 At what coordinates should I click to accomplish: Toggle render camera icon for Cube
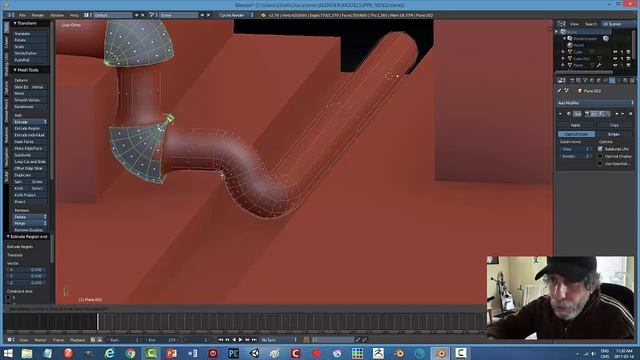(628, 52)
